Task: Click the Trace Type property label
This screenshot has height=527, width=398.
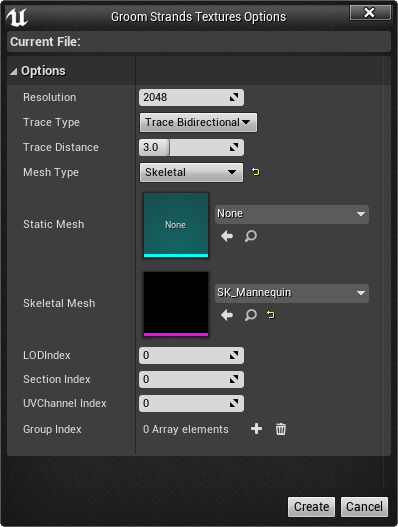Action: point(51,122)
